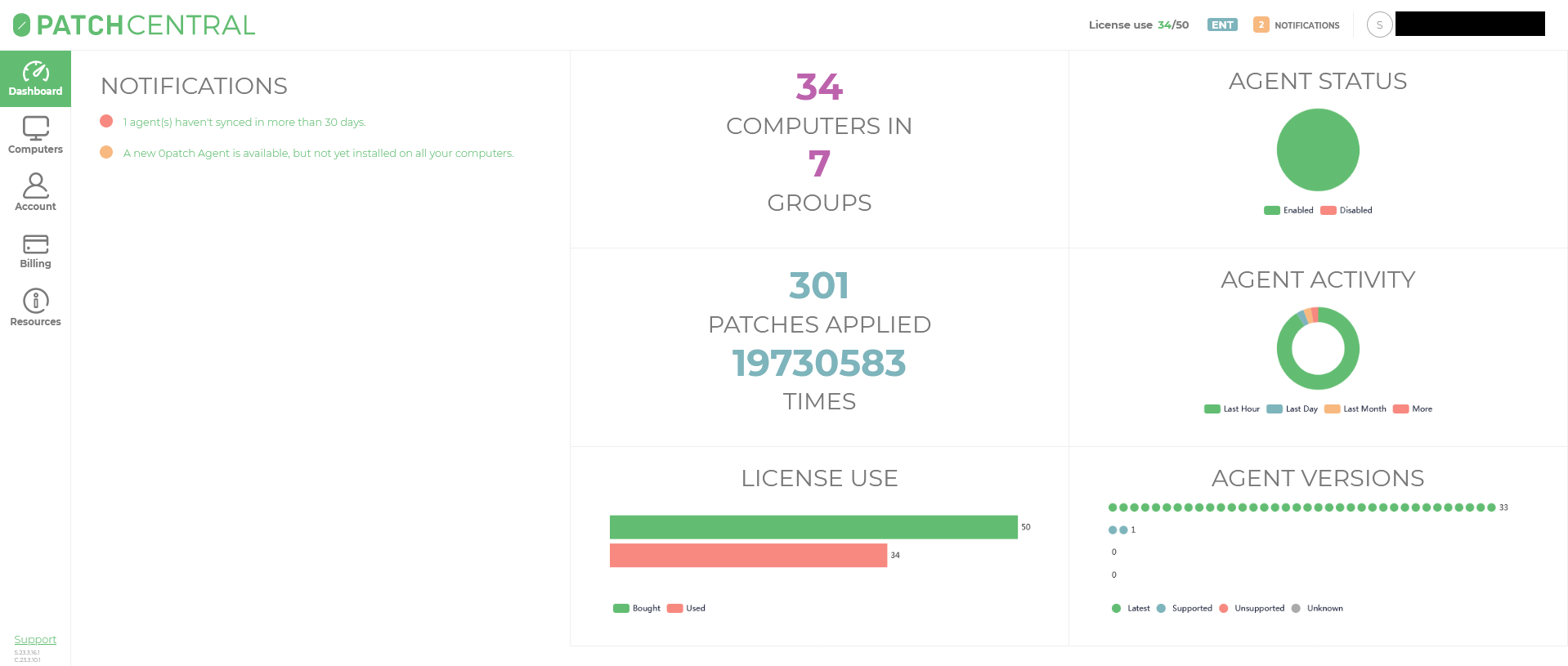The width and height of the screenshot is (1568, 666).
Task: Click the Supported agent versions dot row
Action: click(x=1118, y=530)
